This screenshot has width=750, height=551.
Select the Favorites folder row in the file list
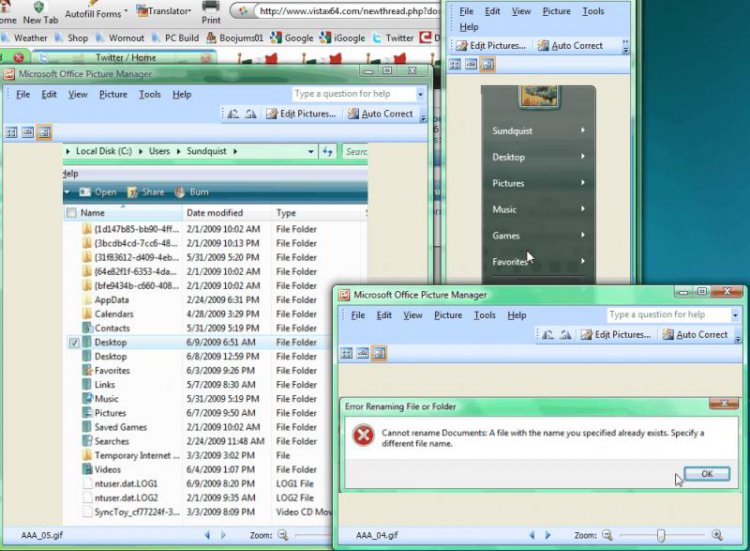click(200, 371)
